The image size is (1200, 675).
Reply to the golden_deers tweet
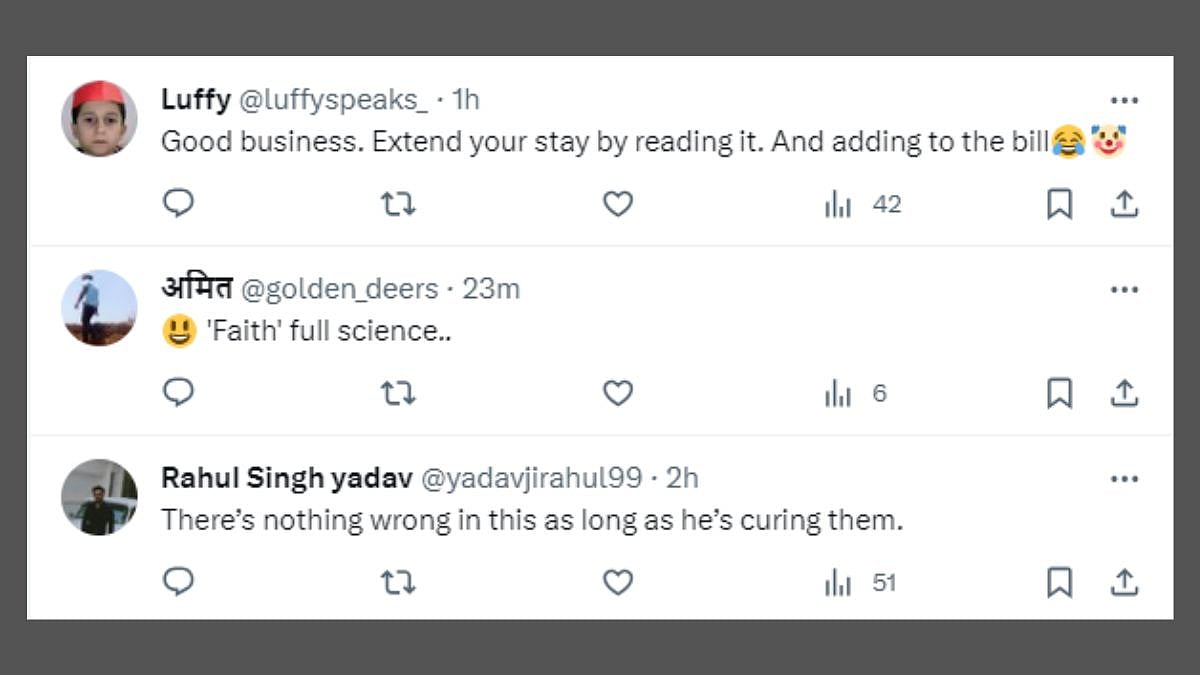tap(178, 393)
